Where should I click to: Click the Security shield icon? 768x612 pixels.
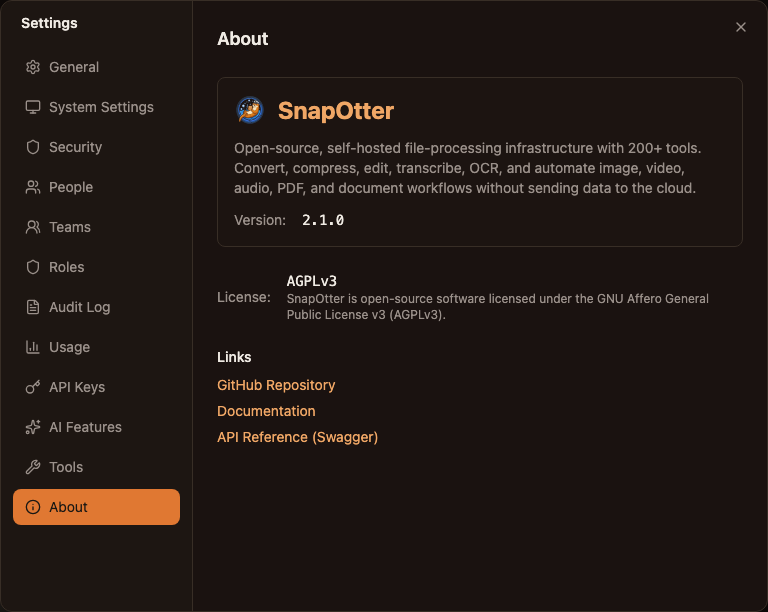tap(33, 147)
